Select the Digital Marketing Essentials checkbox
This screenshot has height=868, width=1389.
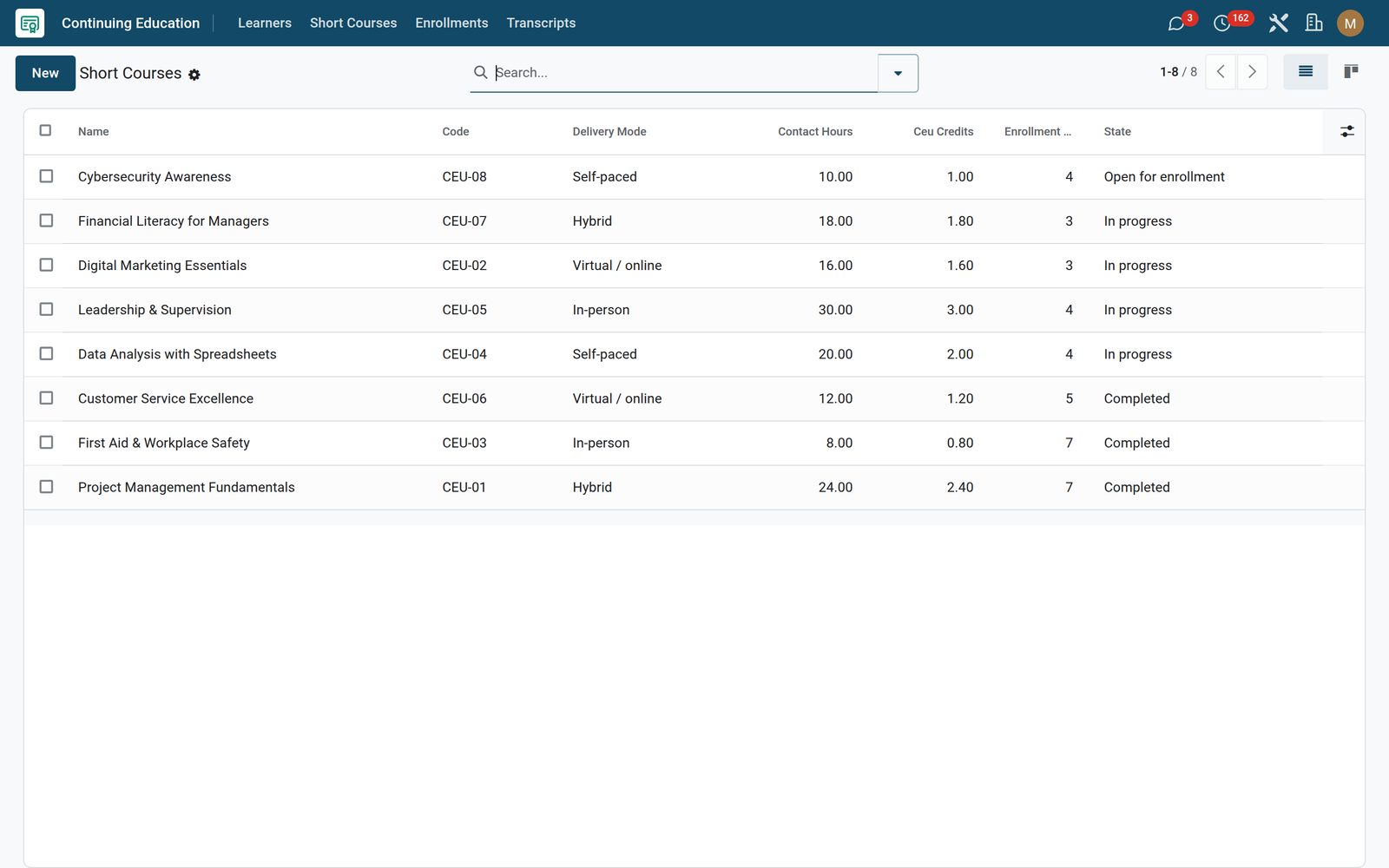46,265
